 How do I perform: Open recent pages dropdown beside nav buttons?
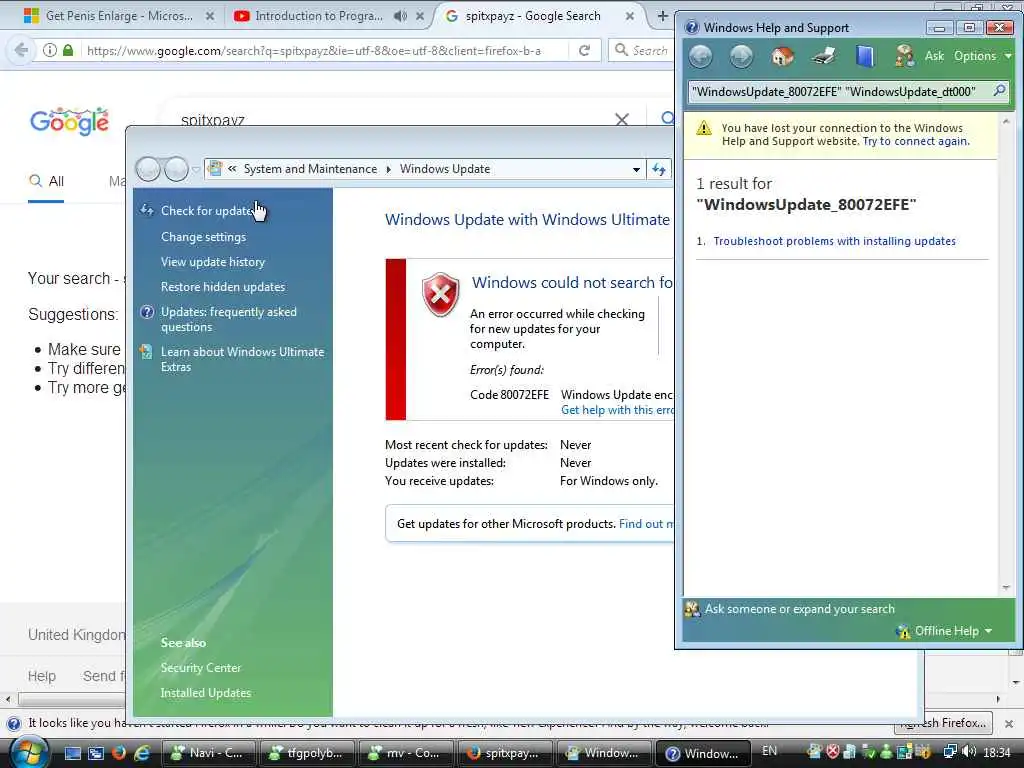[x=195, y=170]
